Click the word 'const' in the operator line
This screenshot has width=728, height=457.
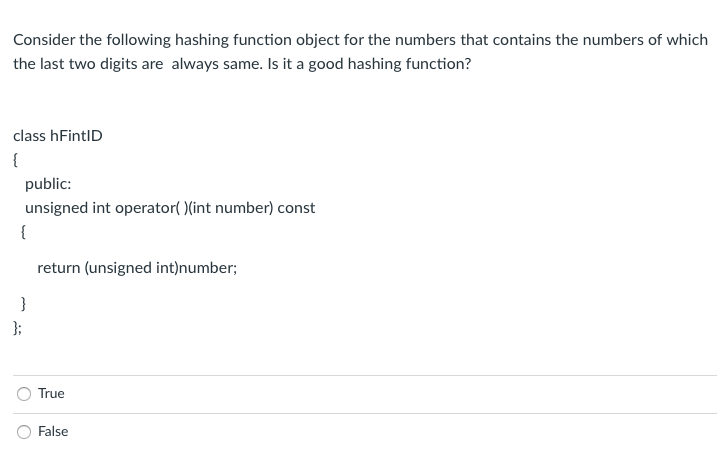click(296, 208)
